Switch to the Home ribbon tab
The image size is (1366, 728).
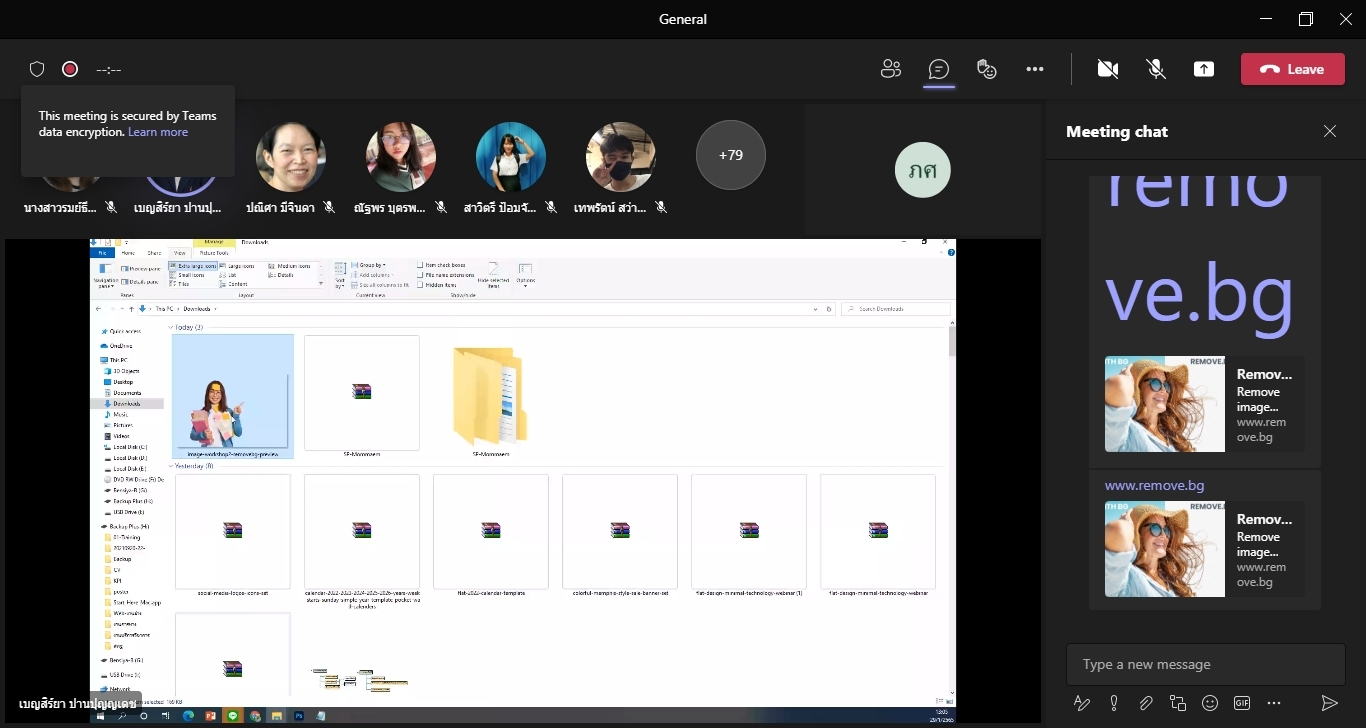click(128, 253)
